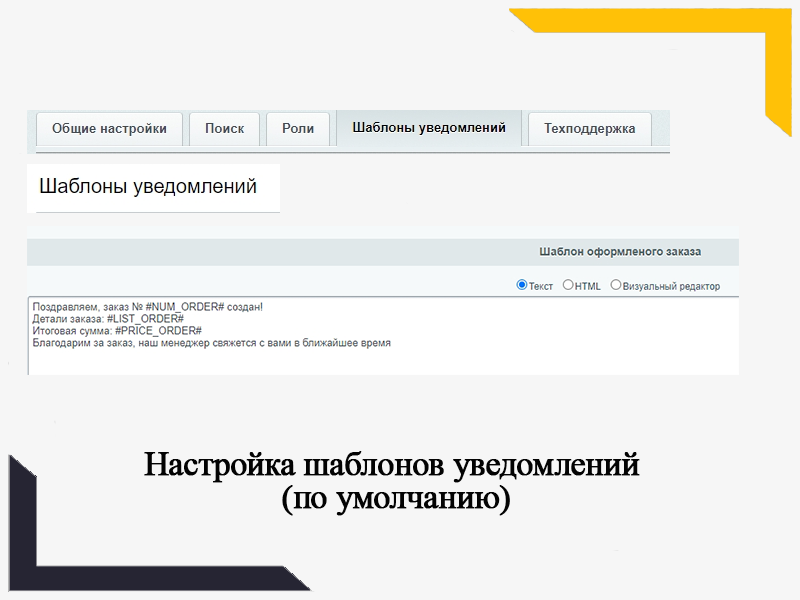Select the Шаблоны уведомлений tab
This screenshot has height=600, width=800.
click(429, 128)
